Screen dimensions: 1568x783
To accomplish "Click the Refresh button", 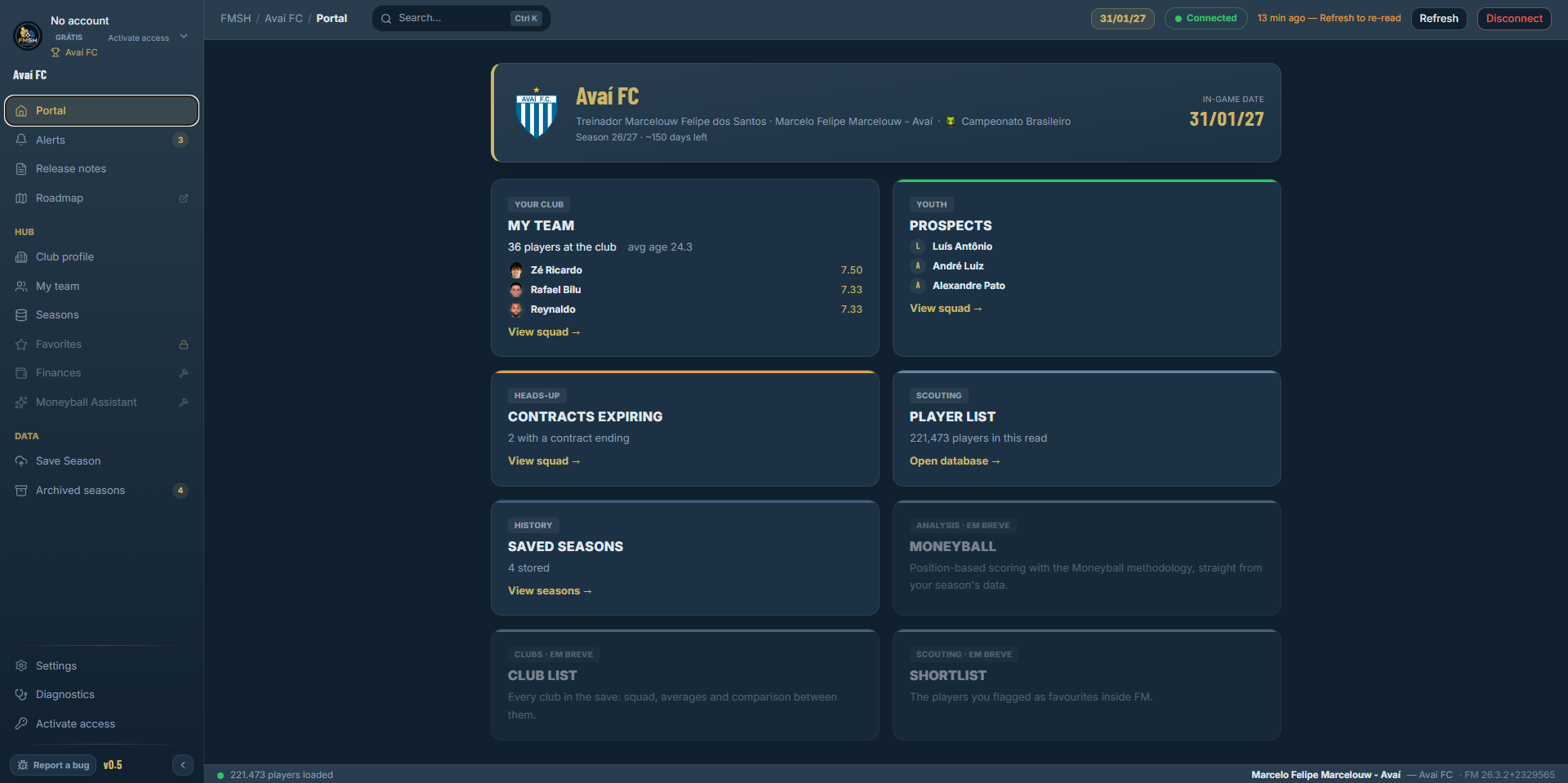I will (x=1439, y=19).
